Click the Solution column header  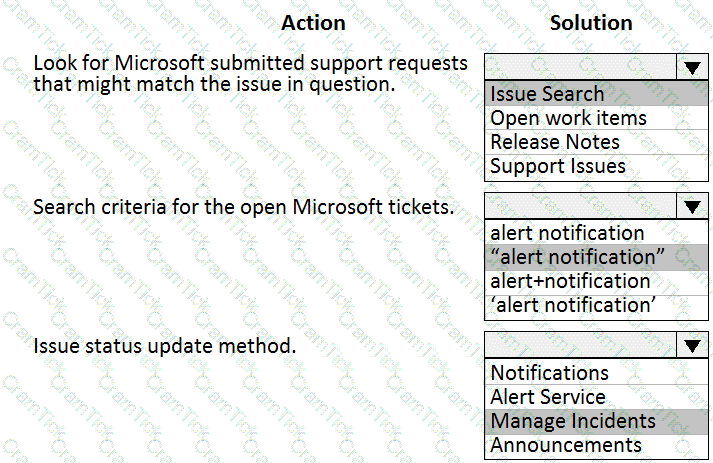(591, 23)
